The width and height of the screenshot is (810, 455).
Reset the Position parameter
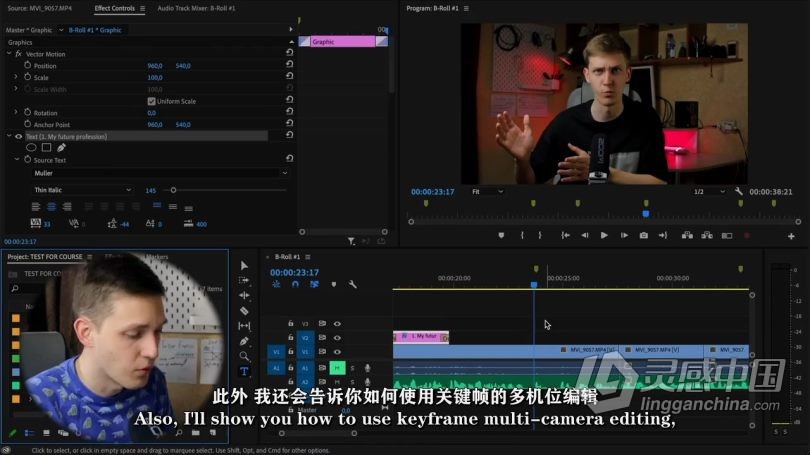[290, 66]
